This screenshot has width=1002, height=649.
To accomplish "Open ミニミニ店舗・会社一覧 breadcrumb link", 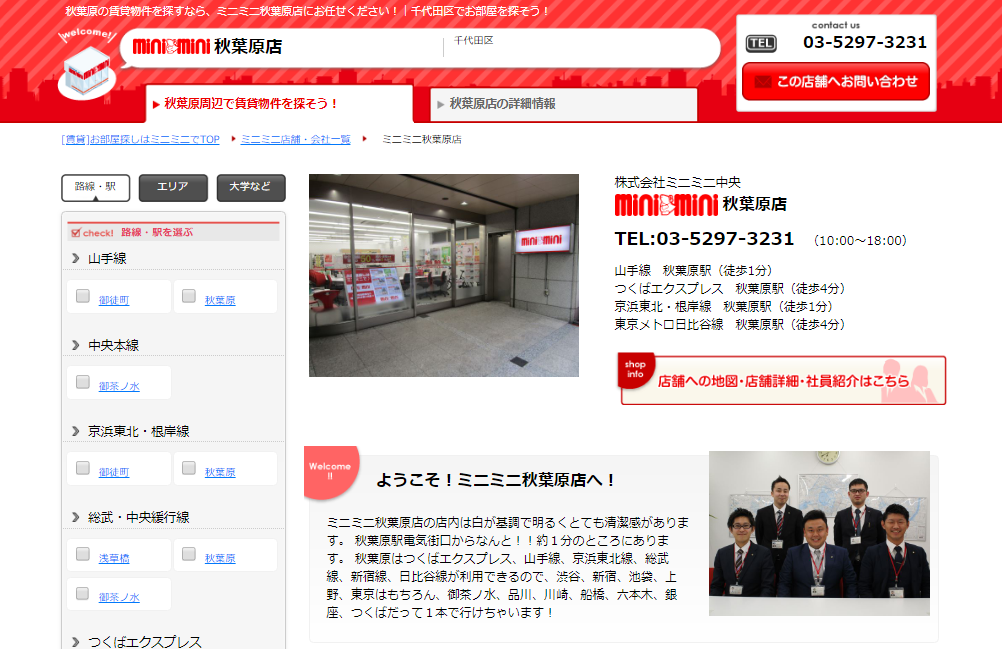I will (x=295, y=140).
